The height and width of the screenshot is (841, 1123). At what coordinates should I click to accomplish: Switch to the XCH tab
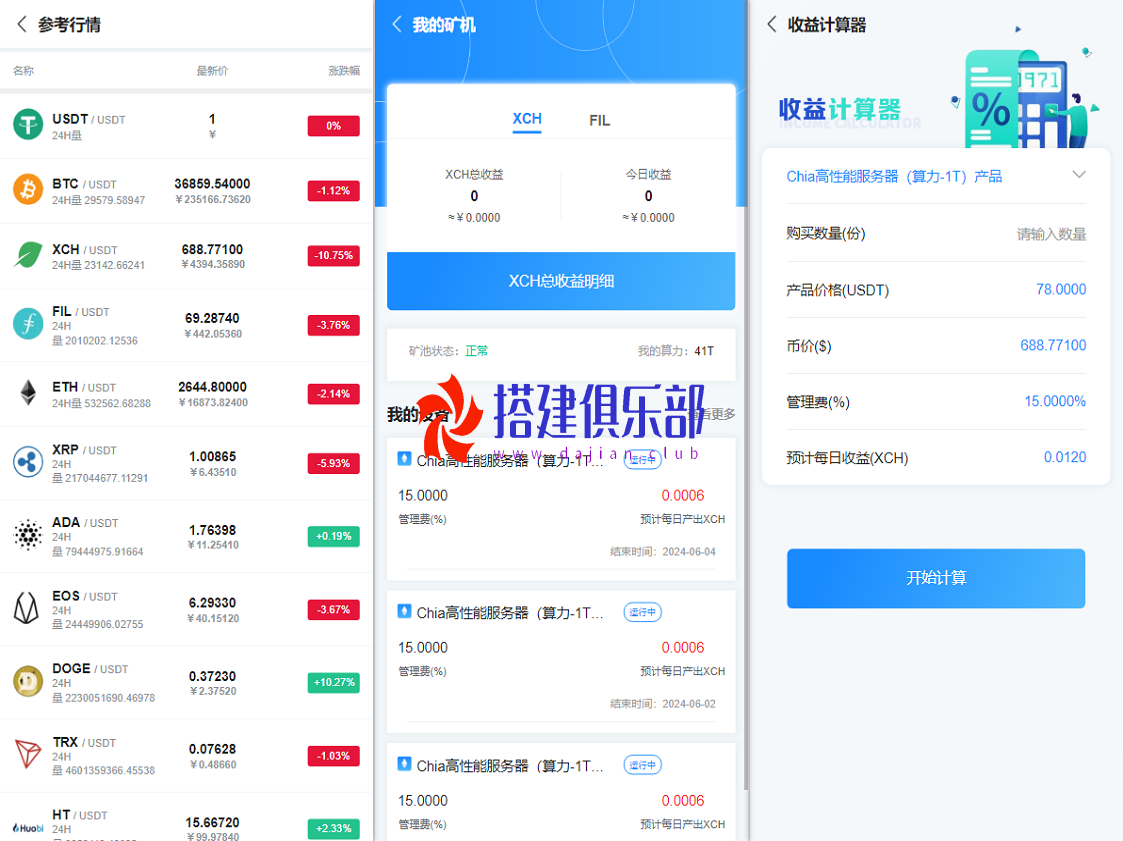click(527, 119)
